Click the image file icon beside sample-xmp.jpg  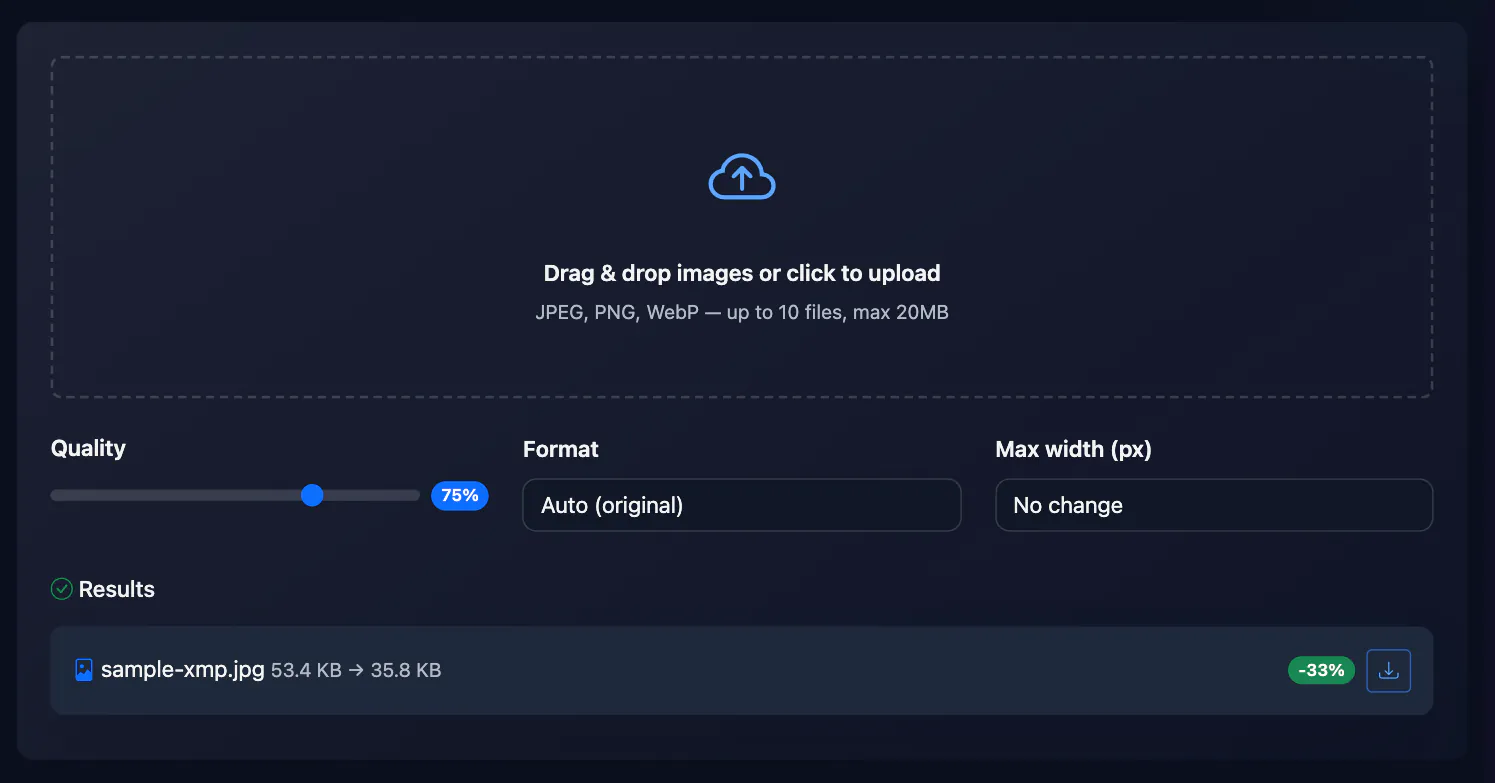pyautogui.click(x=84, y=670)
